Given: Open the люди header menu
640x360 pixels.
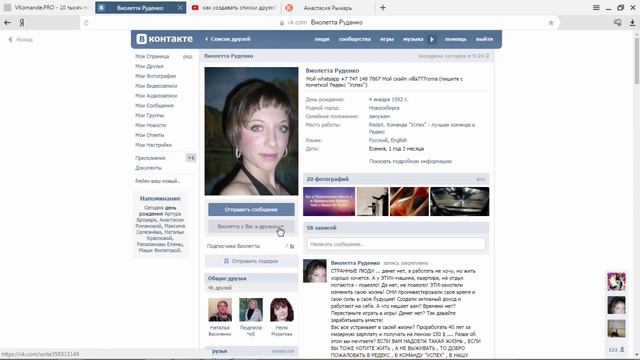Looking at the screenshot, I should coord(322,39).
